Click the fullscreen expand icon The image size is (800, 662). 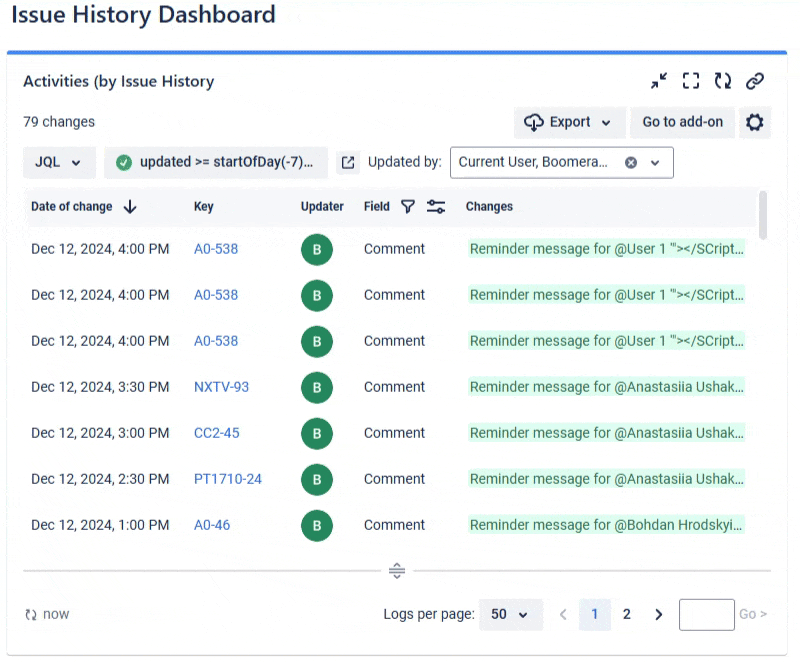691,81
